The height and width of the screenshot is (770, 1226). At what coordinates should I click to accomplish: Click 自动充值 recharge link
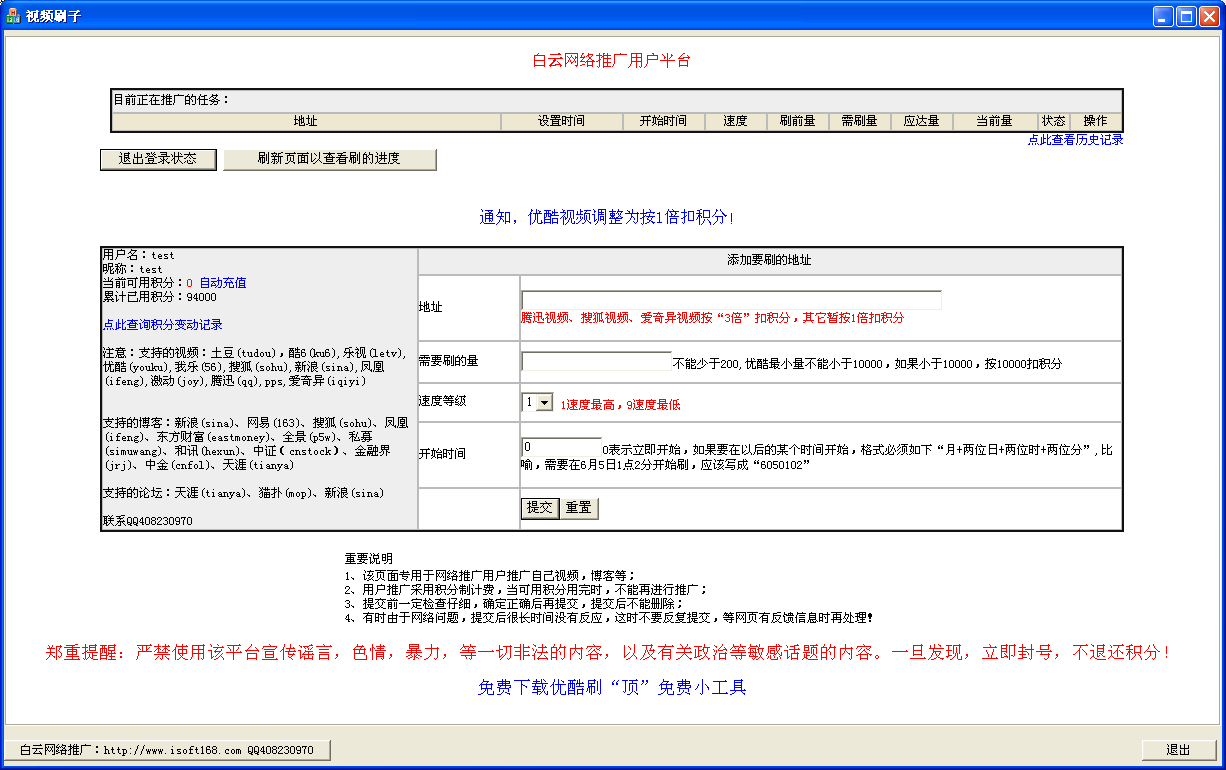[x=222, y=283]
